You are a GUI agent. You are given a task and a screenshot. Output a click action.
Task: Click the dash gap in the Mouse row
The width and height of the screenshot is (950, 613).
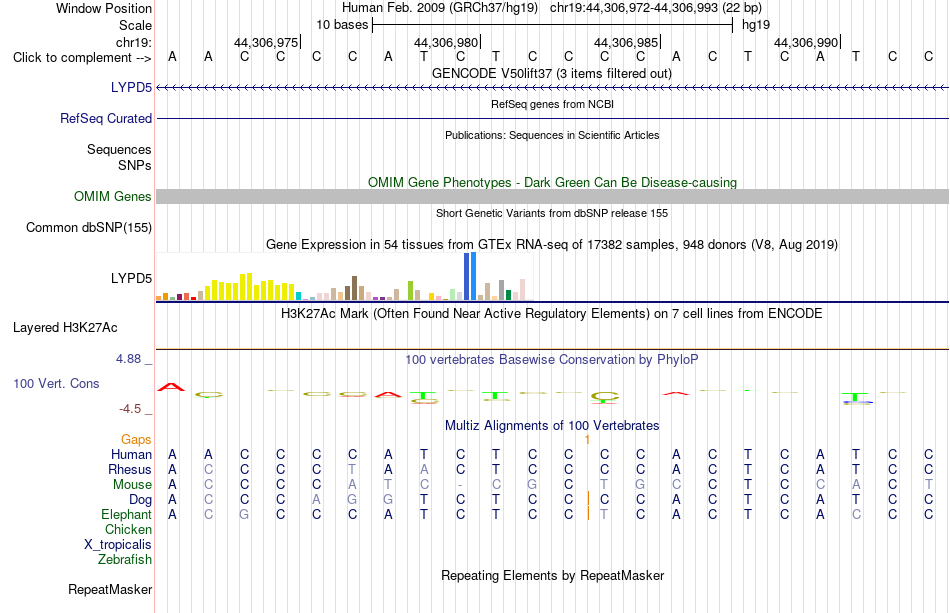coord(460,485)
